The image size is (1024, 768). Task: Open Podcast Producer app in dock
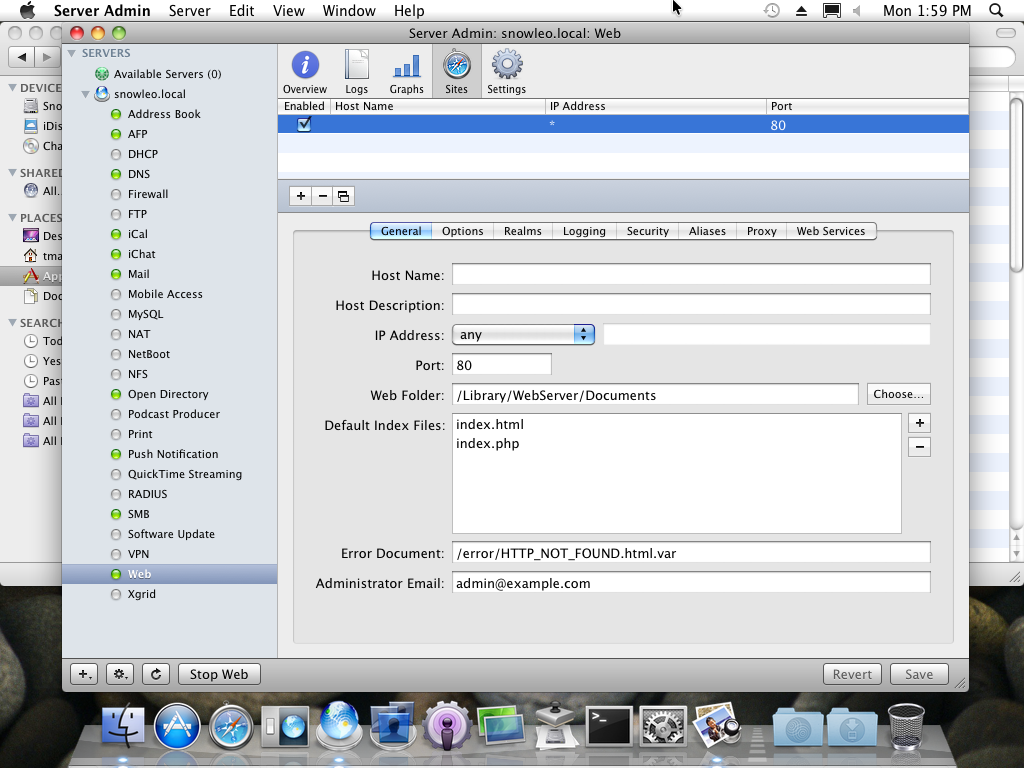447,726
